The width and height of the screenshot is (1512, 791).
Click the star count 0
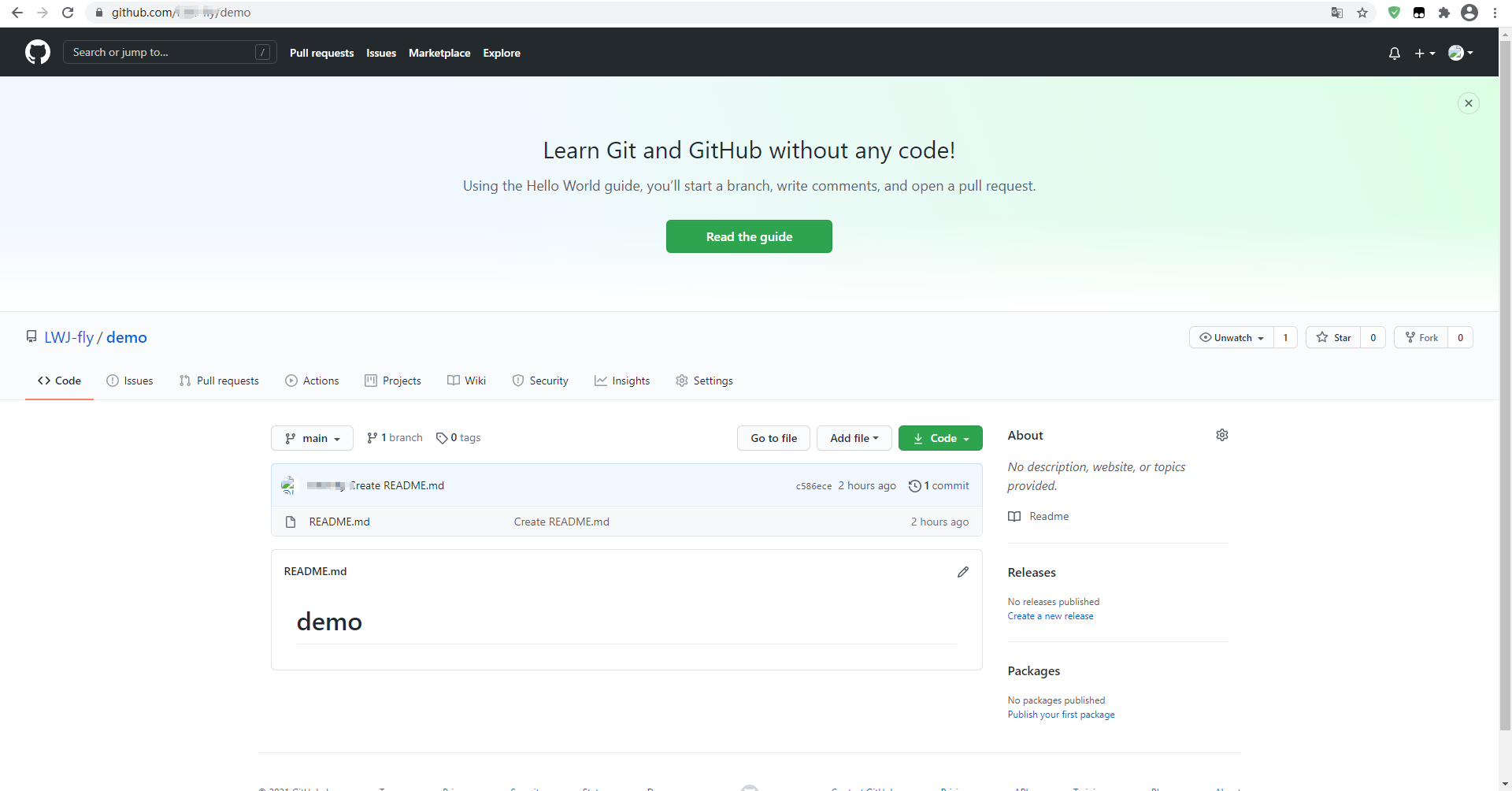[x=1373, y=337]
